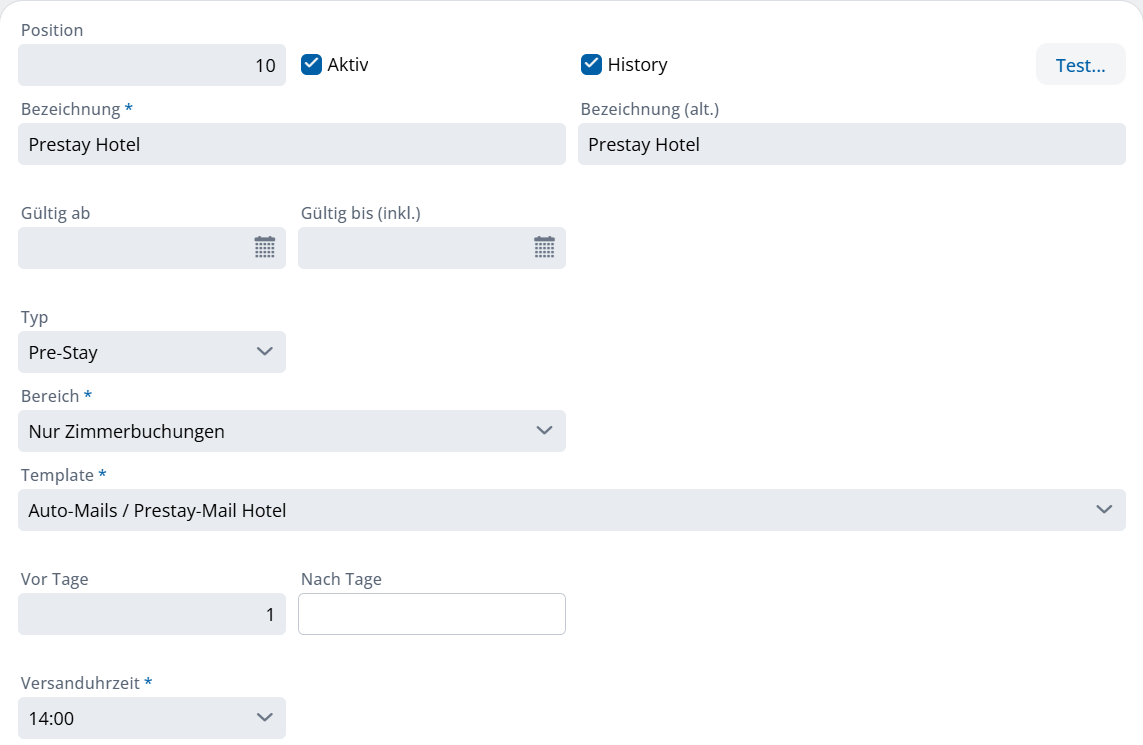Viewport: 1143px width, 745px height.
Task: Focus the Bezeichnung required text field
Action: pos(291,144)
